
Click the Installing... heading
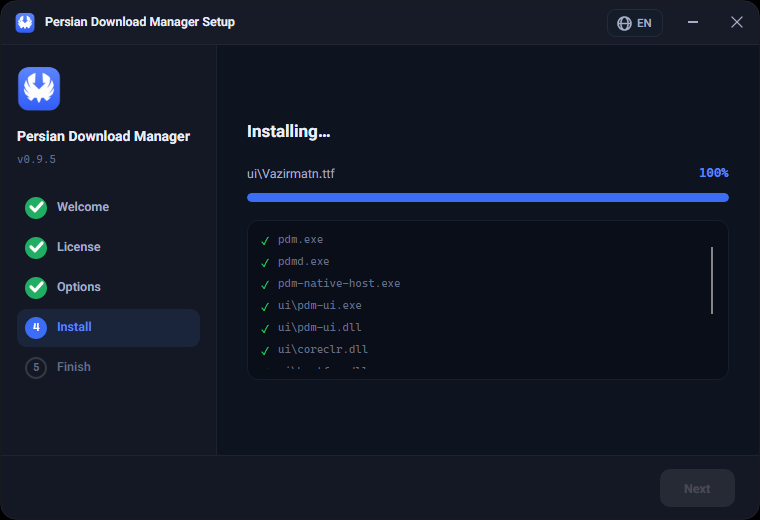[x=288, y=132]
